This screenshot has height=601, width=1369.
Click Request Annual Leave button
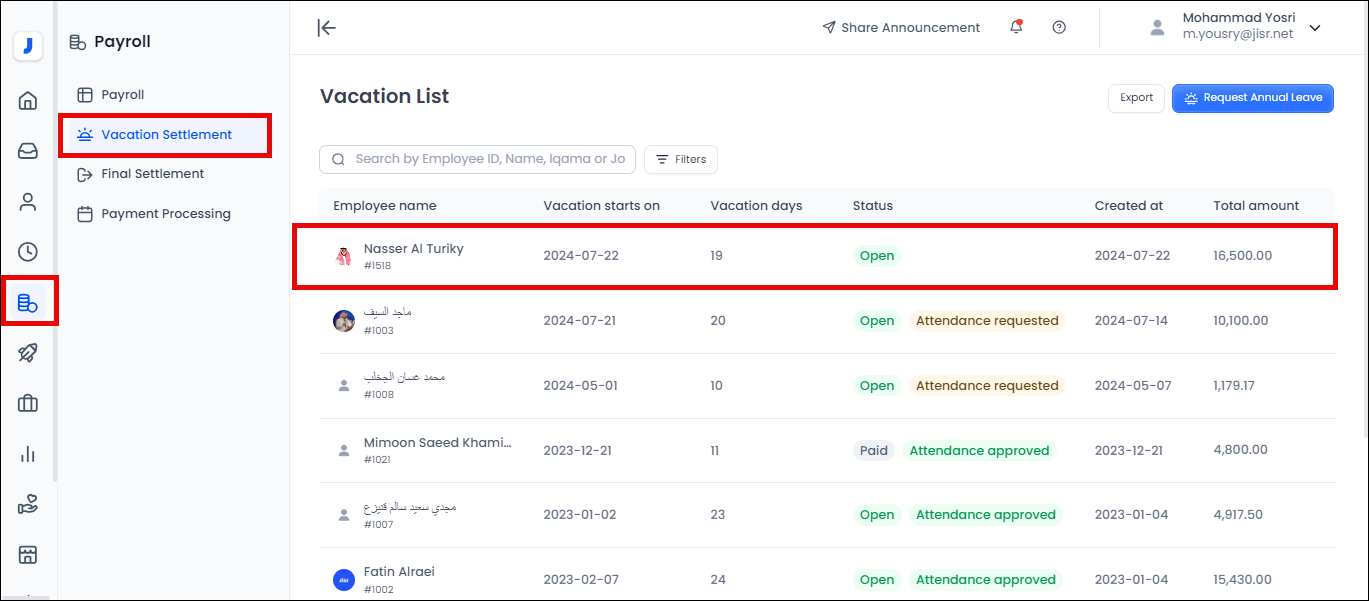point(1252,98)
